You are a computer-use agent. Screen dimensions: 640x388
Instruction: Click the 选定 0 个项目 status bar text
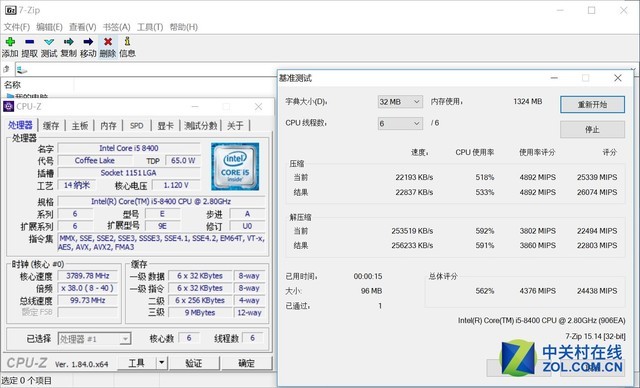coord(27,381)
